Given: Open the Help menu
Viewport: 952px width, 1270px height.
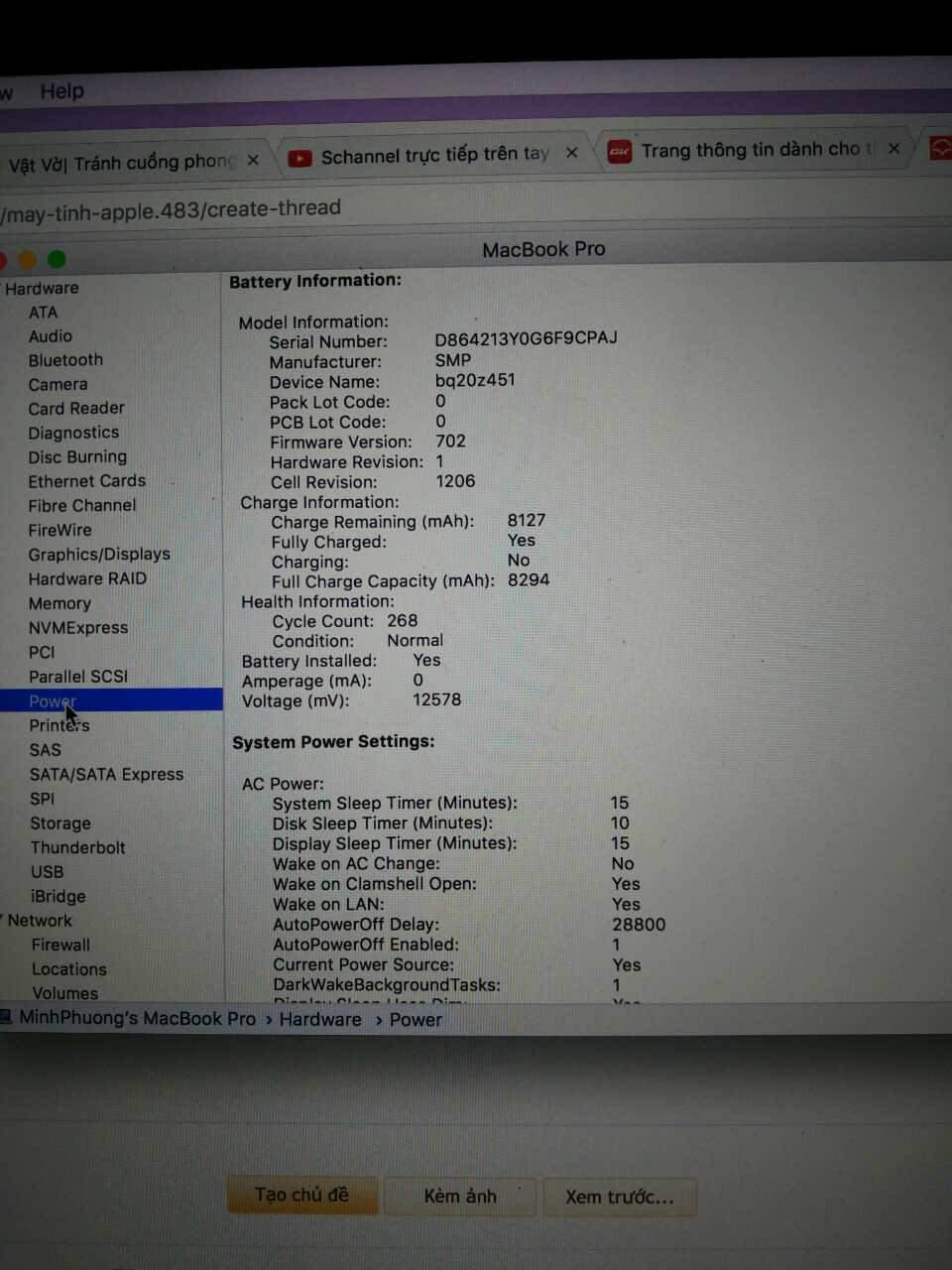Looking at the screenshot, I should 61,91.
